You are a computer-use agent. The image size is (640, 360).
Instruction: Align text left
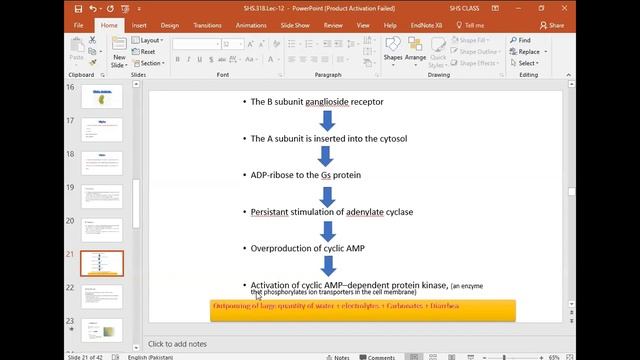coord(292,60)
